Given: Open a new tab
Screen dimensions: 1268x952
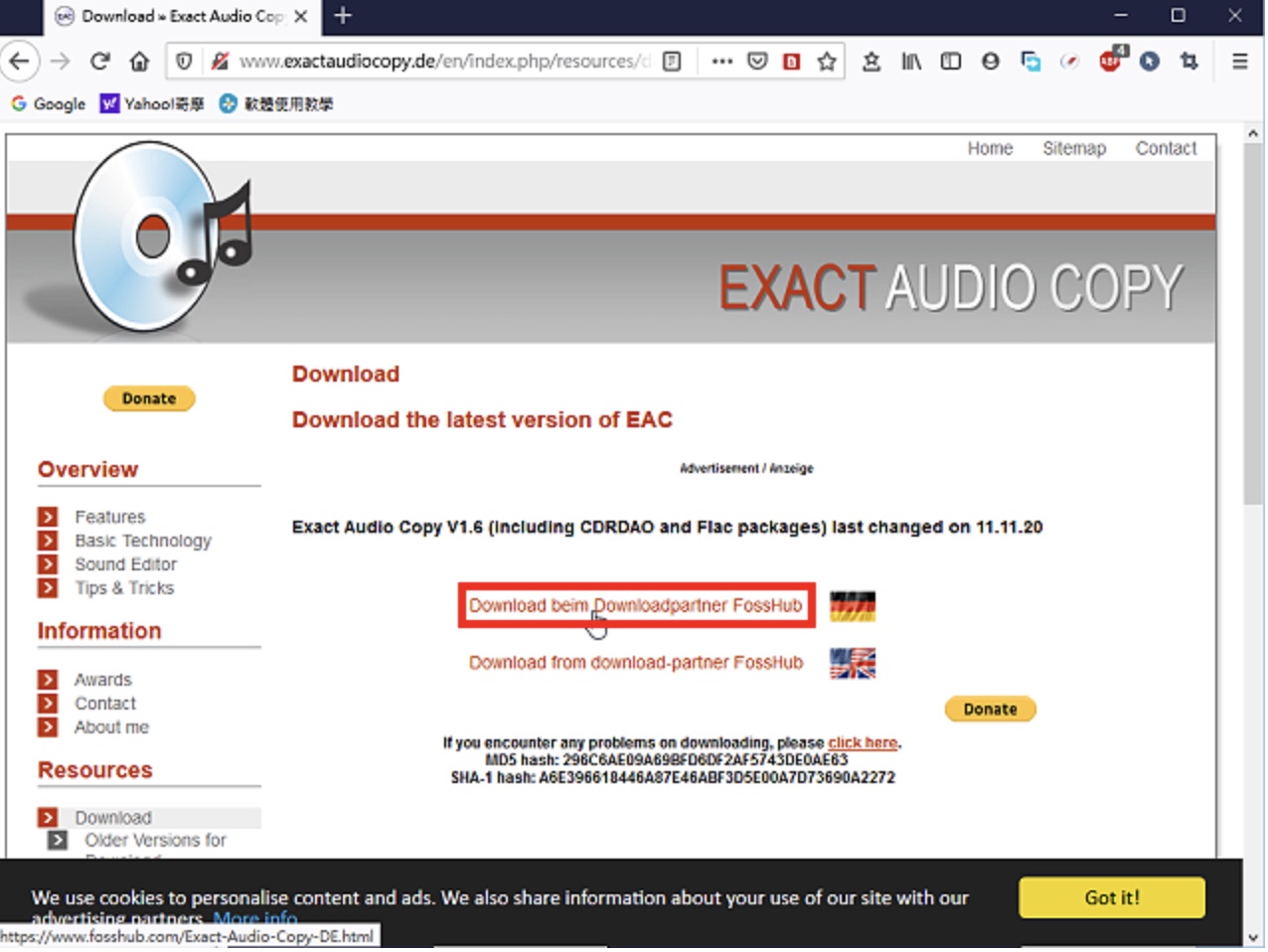Looking at the screenshot, I should point(343,16).
